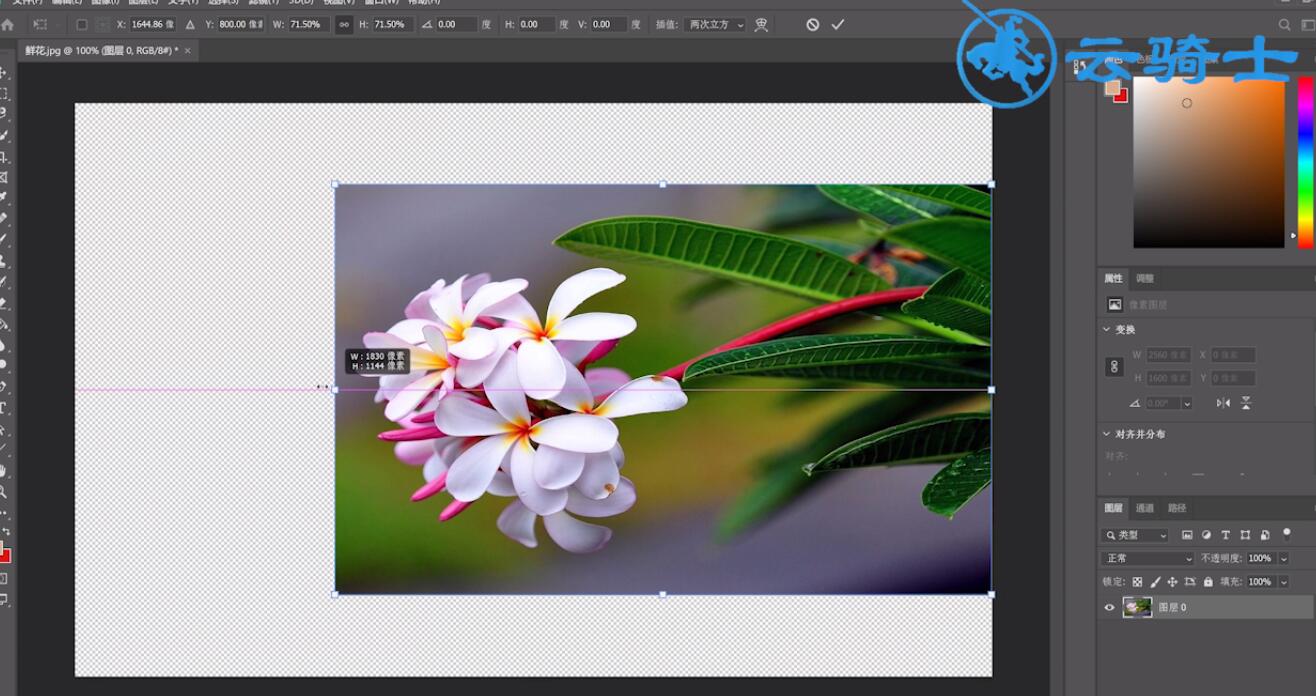This screenshot has width=1316, height=696.
Task: Click the 图层 0 layer thumbnail
Action: 1137,607
